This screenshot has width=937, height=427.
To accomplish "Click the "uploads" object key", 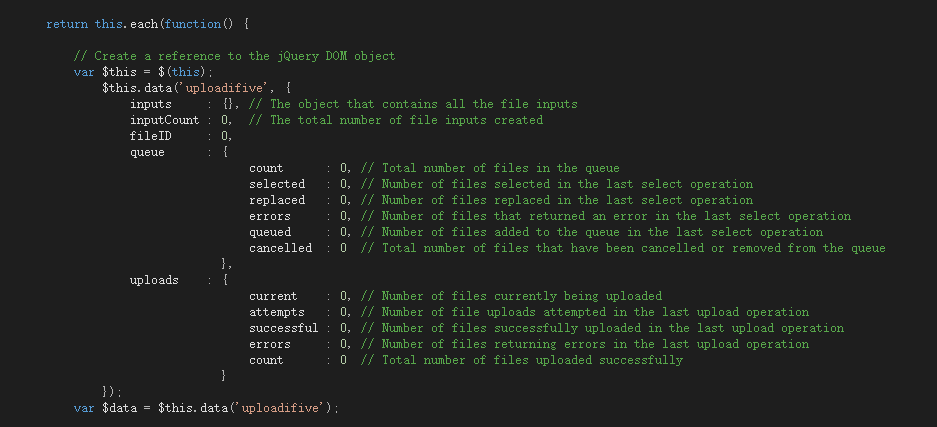I will [x=154, y=280].
